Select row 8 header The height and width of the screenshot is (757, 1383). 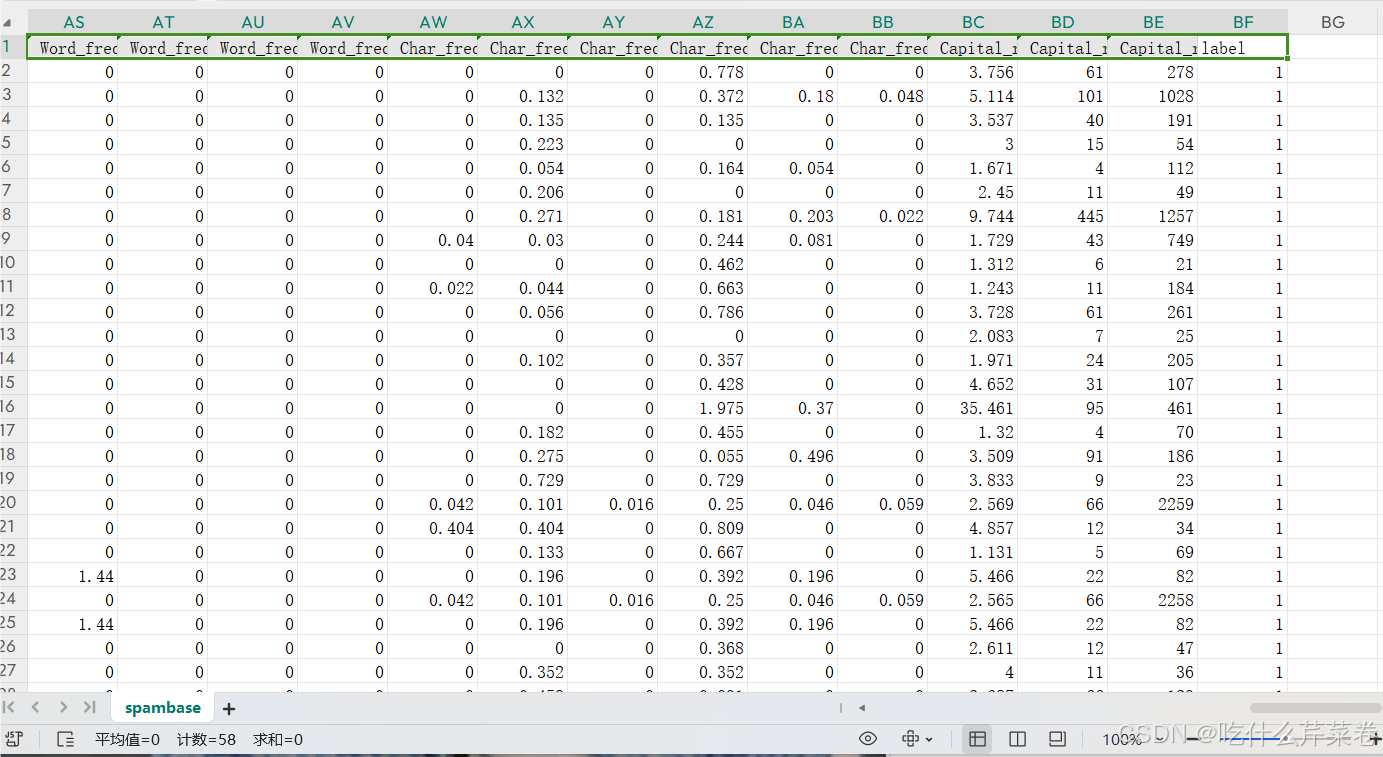click(x=13, y=215)
